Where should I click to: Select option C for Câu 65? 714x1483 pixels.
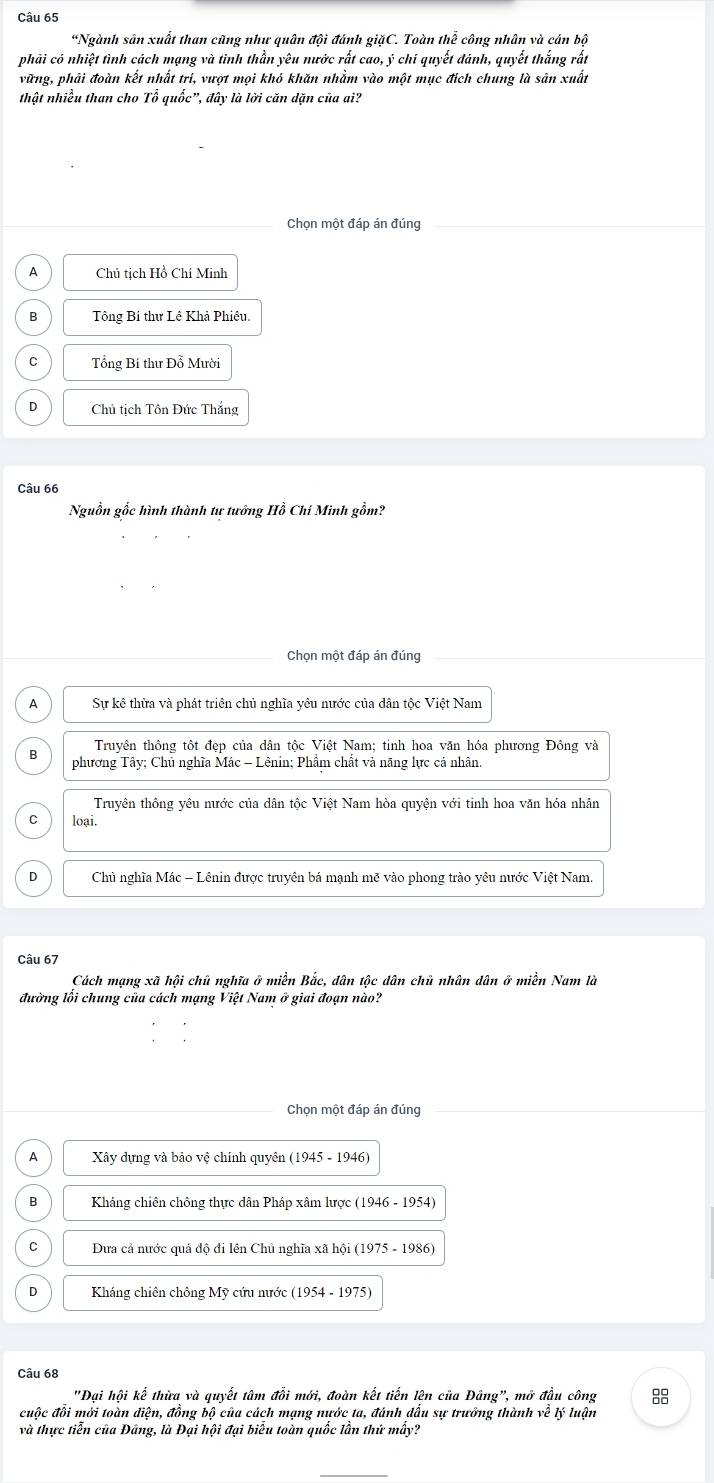click(33, 362)
